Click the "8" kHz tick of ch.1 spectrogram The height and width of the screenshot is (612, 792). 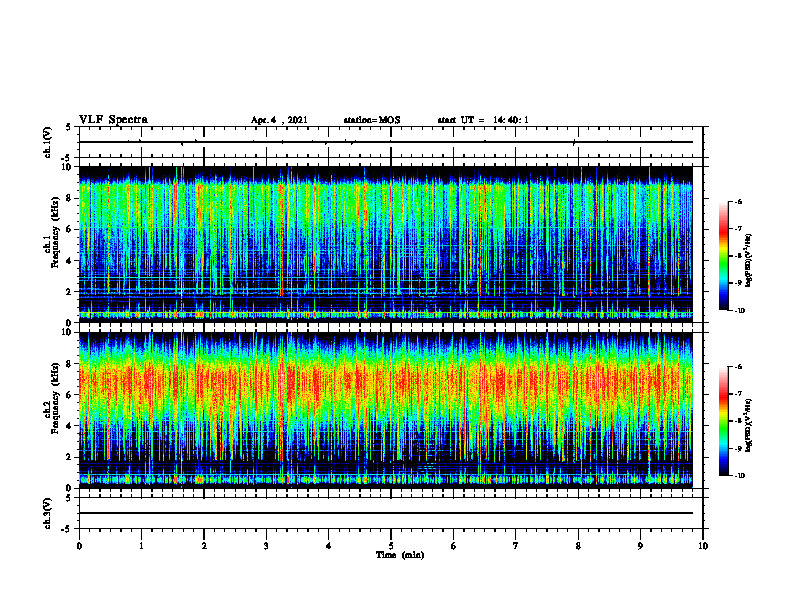[x=70, y=198]
